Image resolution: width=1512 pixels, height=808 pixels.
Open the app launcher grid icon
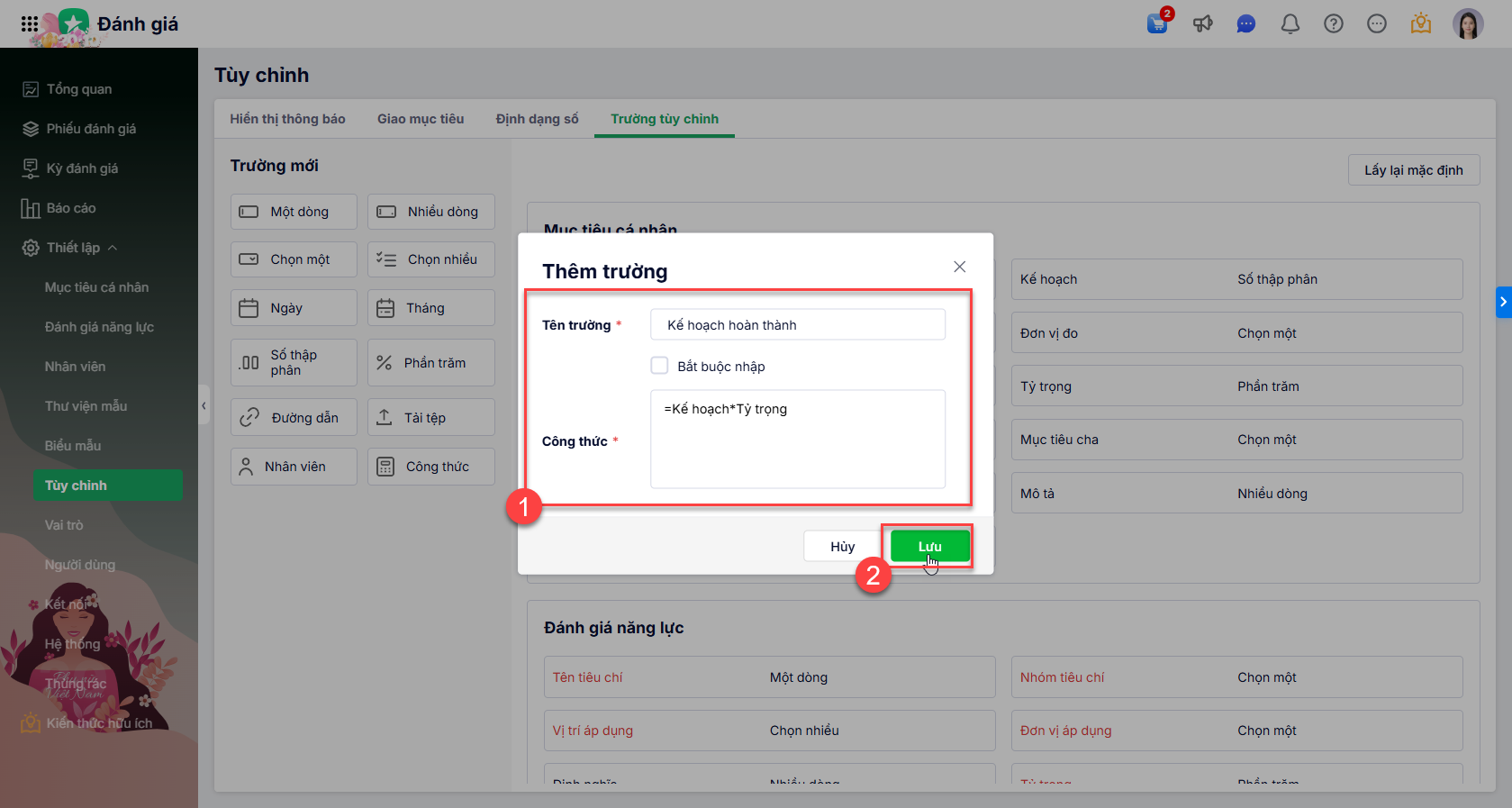(x=30, y=24)
